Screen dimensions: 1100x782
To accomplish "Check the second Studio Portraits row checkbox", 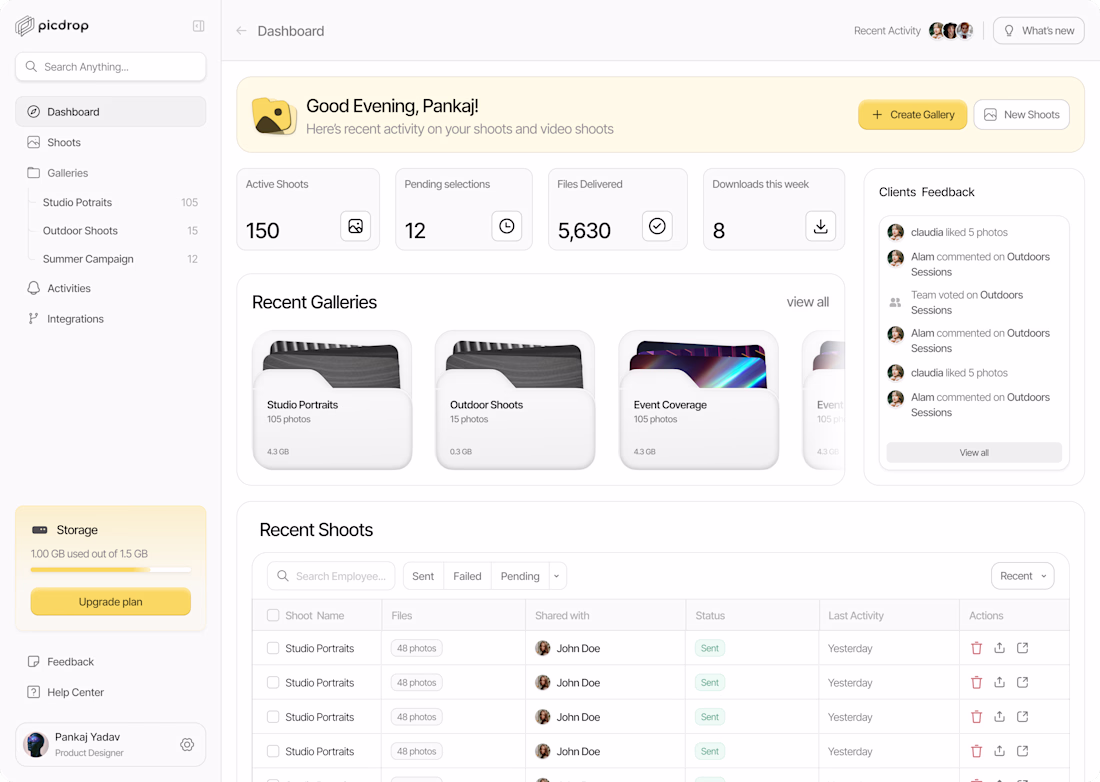I will tap(273, 682).
